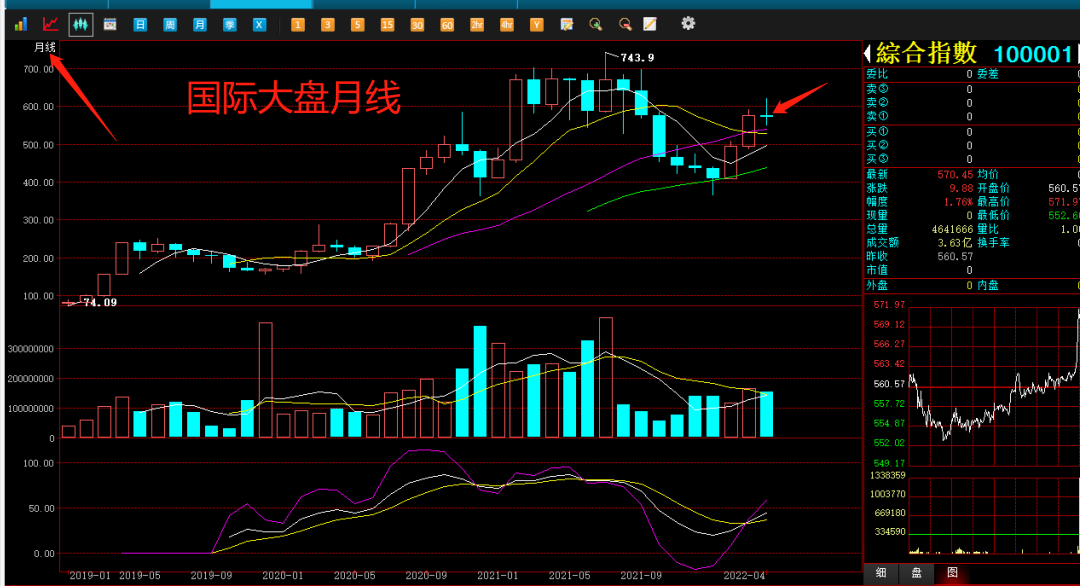The width and height of the screenshot is (1080, 586).
Task: Click the latest price 570.45
Action: (955, 174)
